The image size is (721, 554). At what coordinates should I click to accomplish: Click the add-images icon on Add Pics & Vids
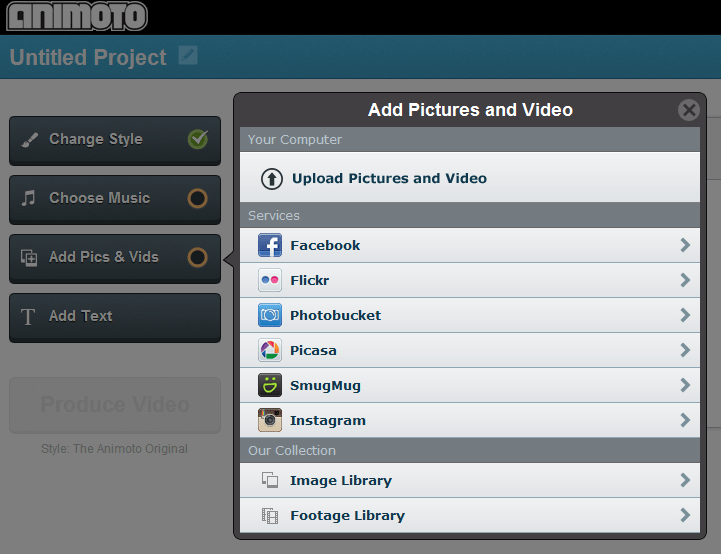(29, 257)
